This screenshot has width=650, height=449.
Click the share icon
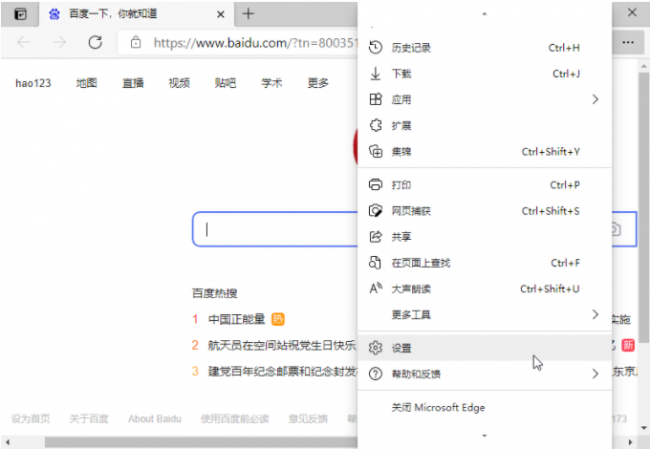point(375,237)
